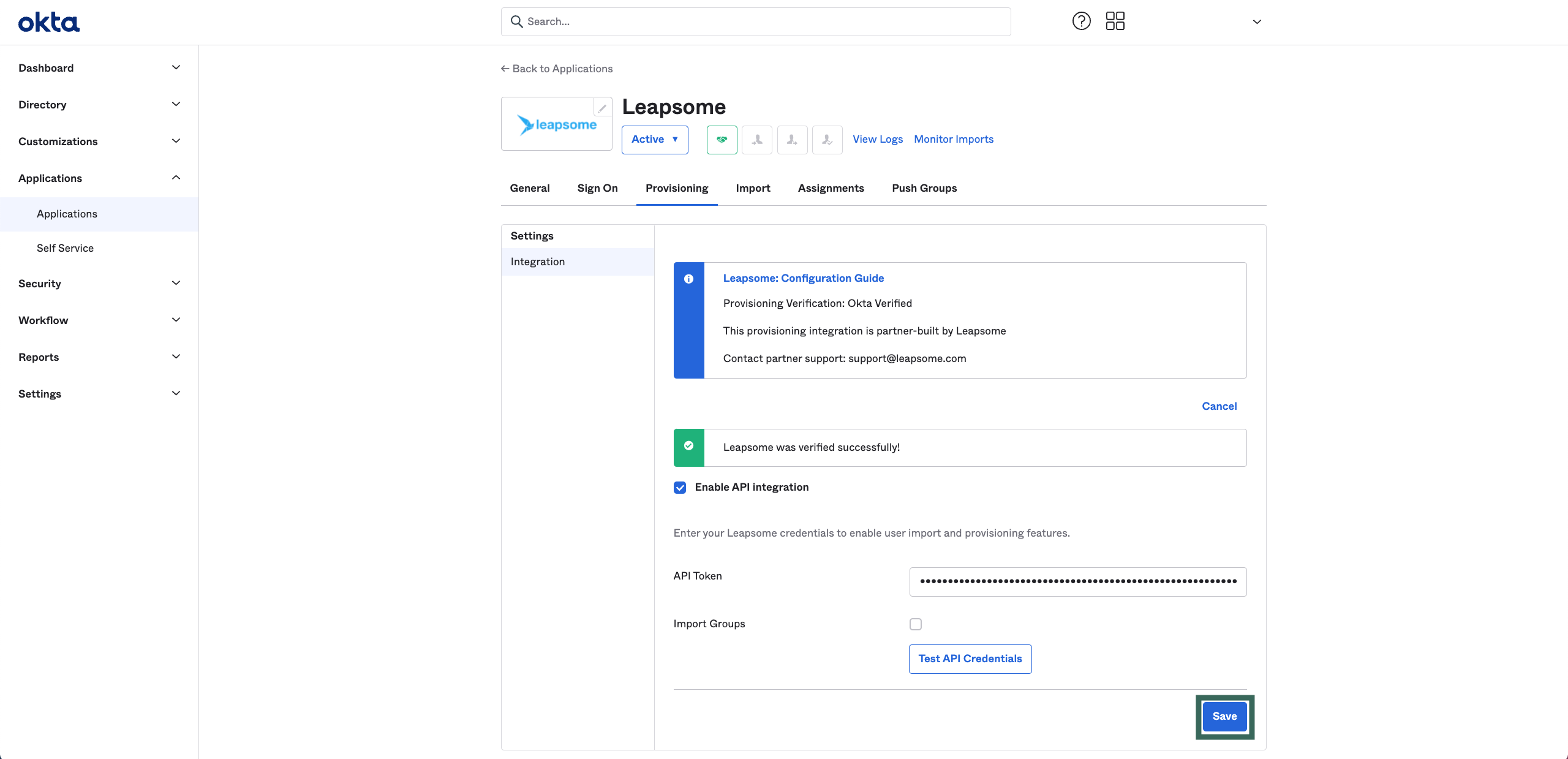The width and height of the screenshot is (1568, 759).
Task: Switch to the General tab
Action: click(x=530, y=188)
